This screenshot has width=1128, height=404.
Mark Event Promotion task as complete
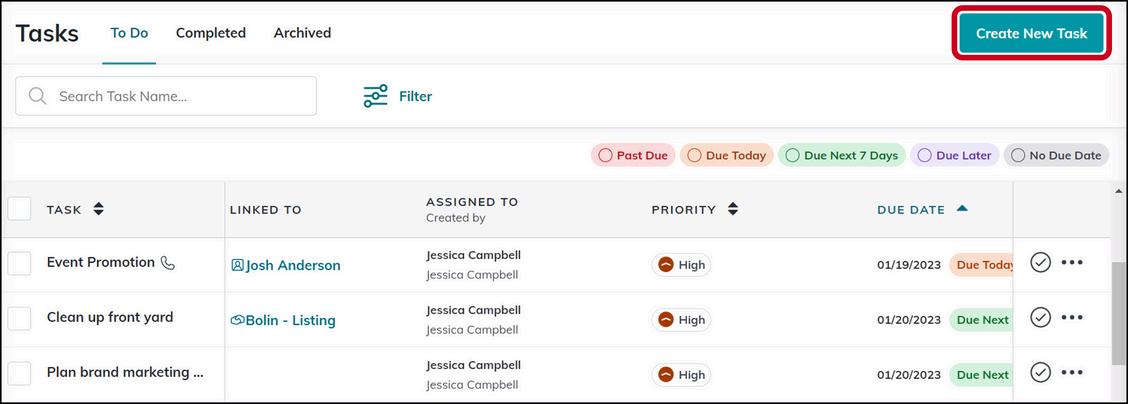coord(1040,263)
